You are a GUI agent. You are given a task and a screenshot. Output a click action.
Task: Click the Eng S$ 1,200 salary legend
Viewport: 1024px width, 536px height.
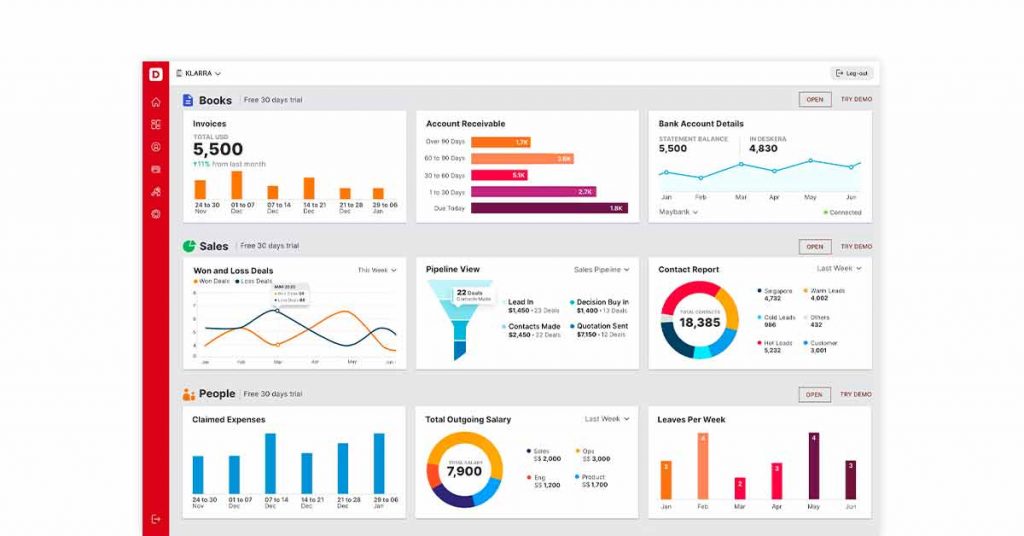point(543,481)
